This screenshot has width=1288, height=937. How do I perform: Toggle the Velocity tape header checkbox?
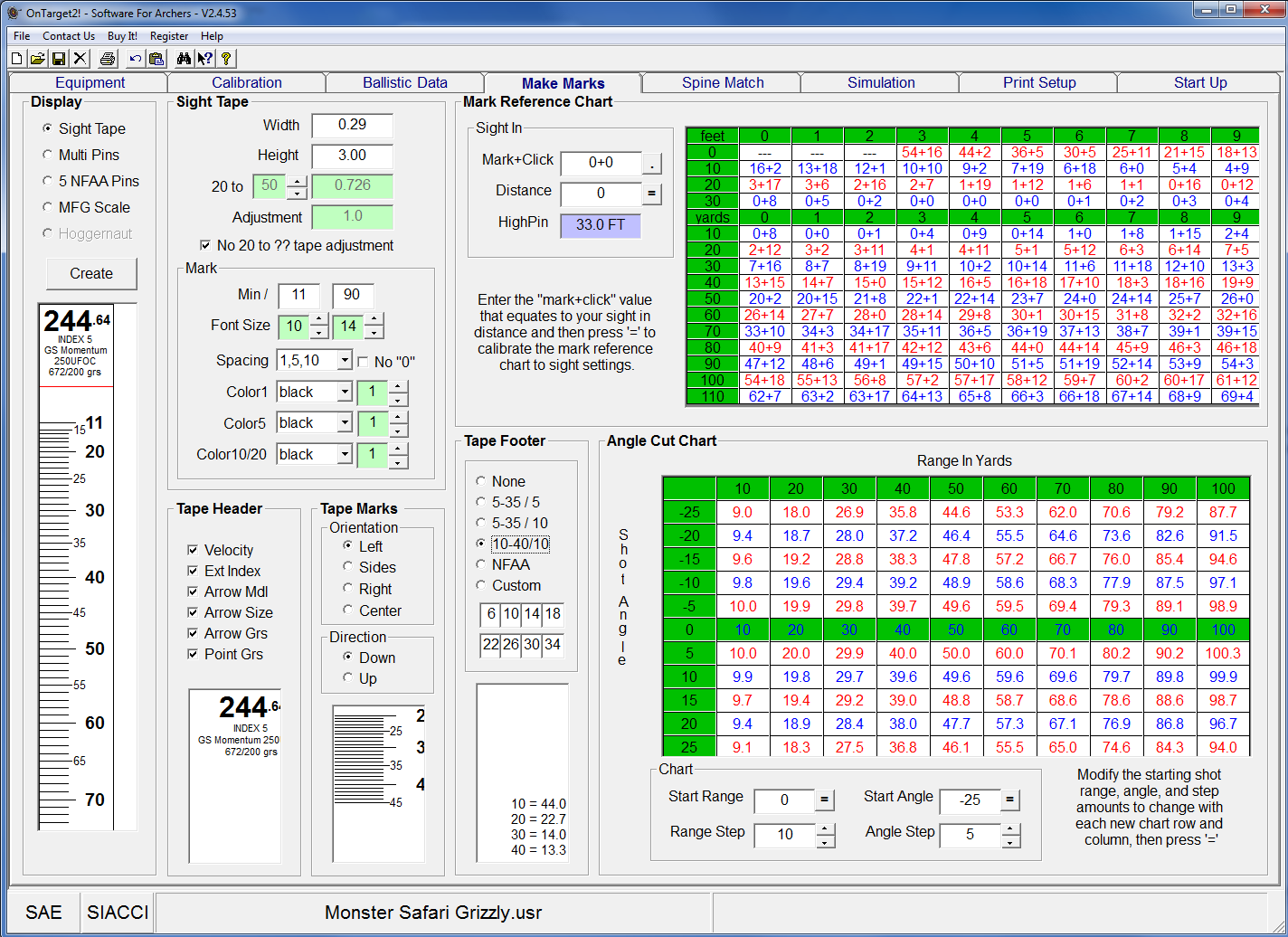click(x=193, y=550)
